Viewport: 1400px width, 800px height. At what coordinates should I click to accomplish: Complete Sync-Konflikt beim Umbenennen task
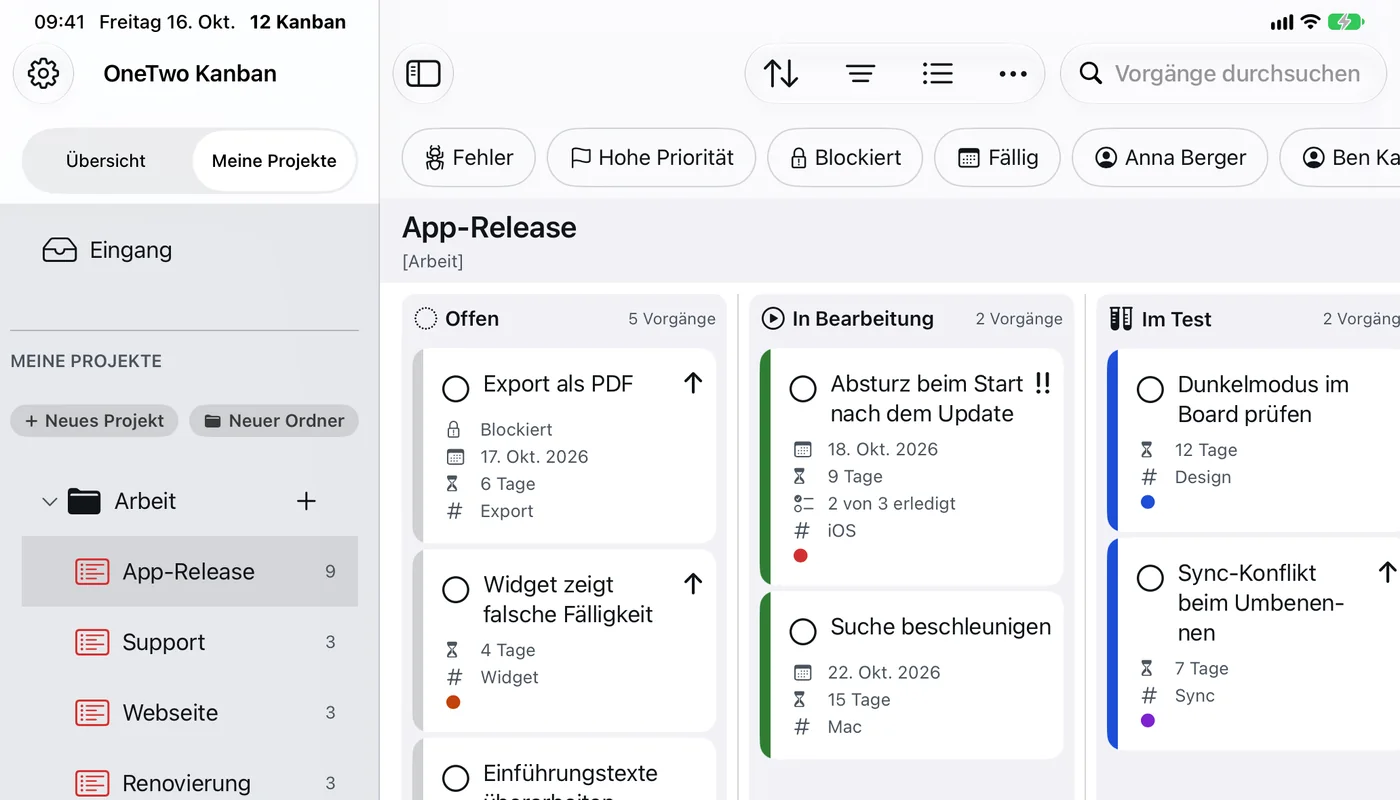pos(1150,577)
